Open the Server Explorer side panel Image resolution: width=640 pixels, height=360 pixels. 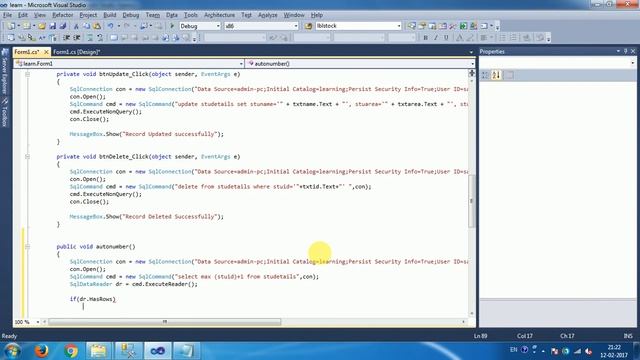pyautogui.click(x=5, y=70)
